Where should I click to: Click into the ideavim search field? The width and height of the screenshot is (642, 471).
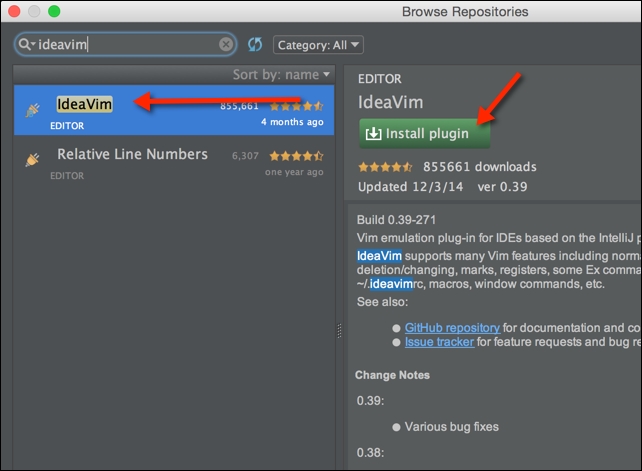(x=125, y=44)
